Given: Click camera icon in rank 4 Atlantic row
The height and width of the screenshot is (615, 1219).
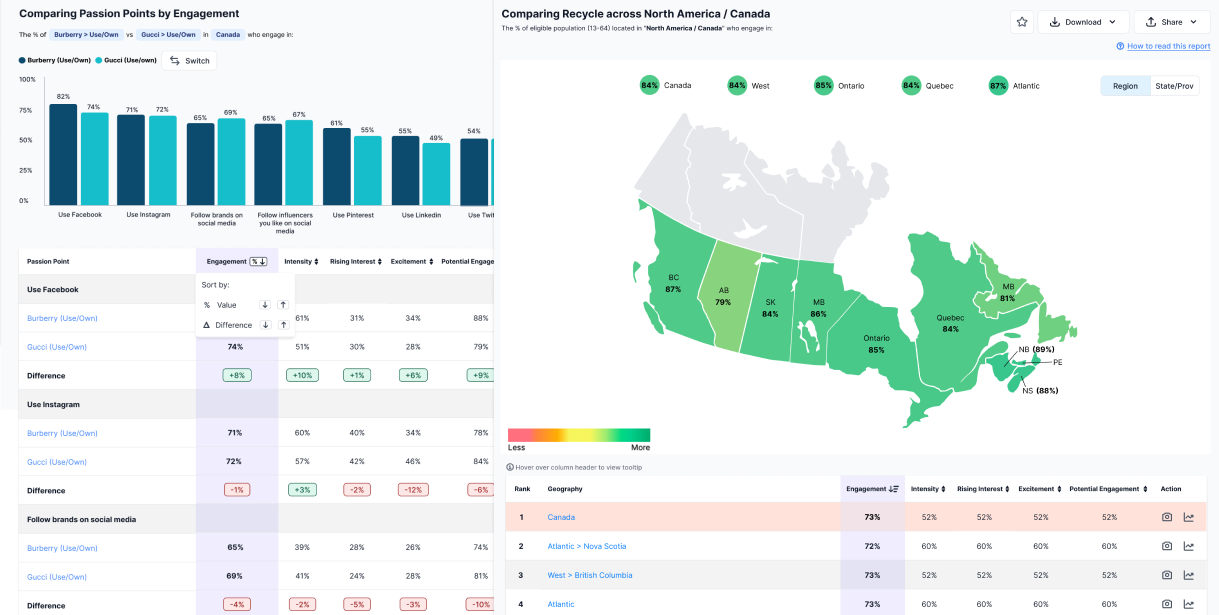Looking at the screenshot, I should (1167, 604).
